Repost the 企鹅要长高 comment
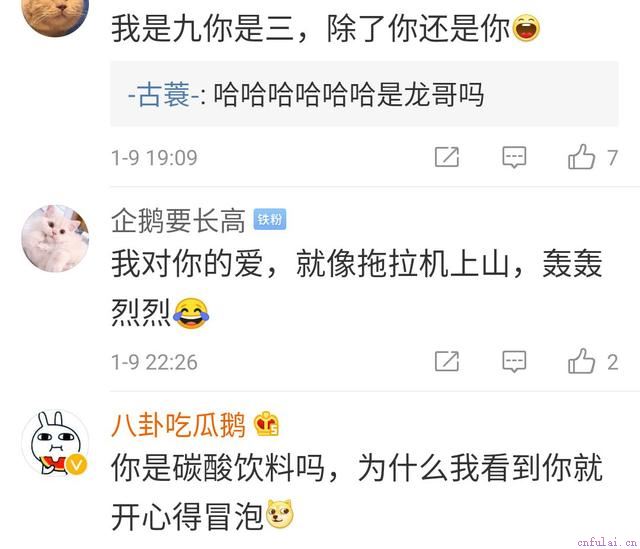This screenshot has width=640, height=549. click(x=447, y=362)
